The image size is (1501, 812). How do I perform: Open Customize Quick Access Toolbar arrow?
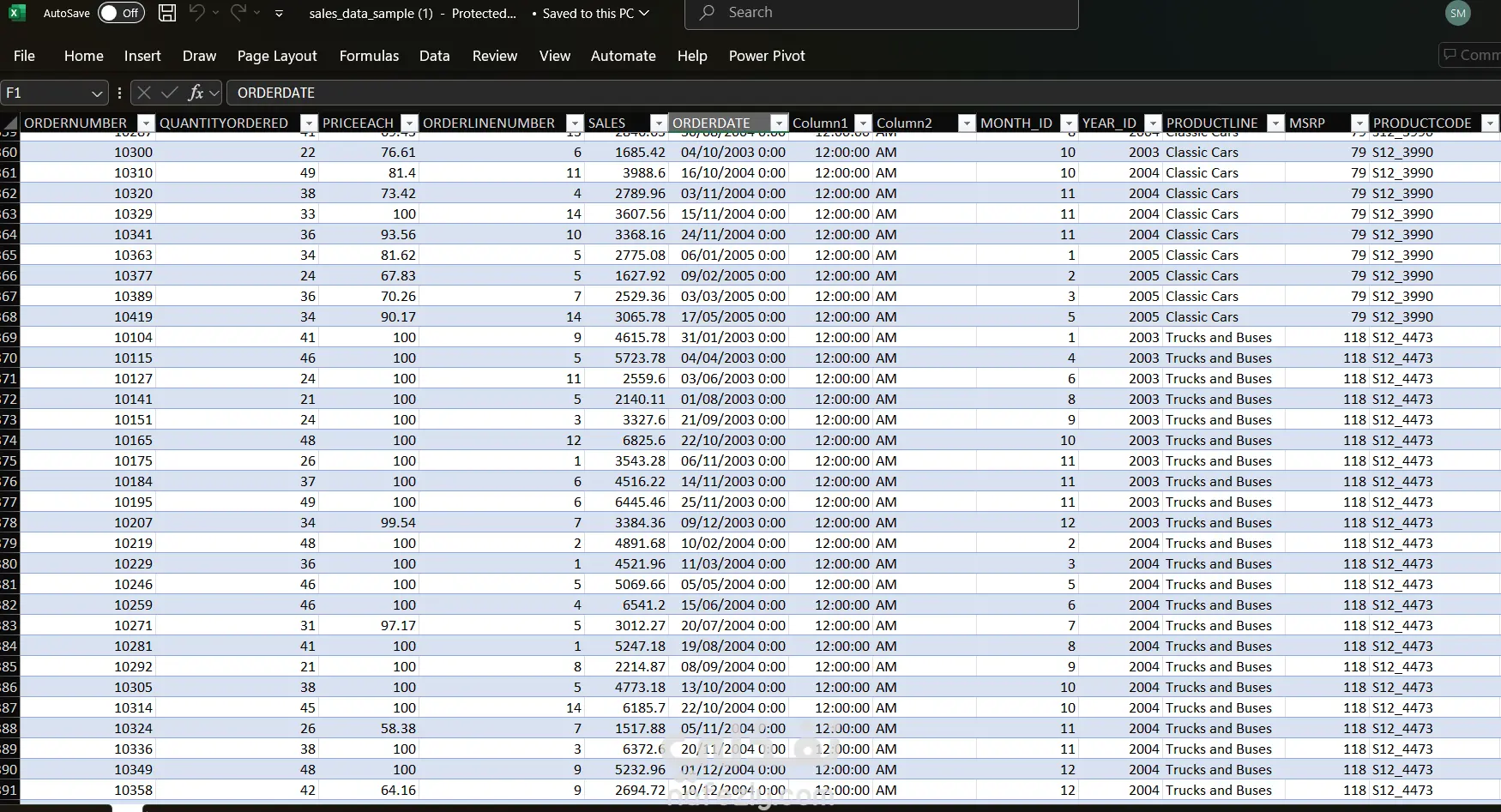point(279,14)
